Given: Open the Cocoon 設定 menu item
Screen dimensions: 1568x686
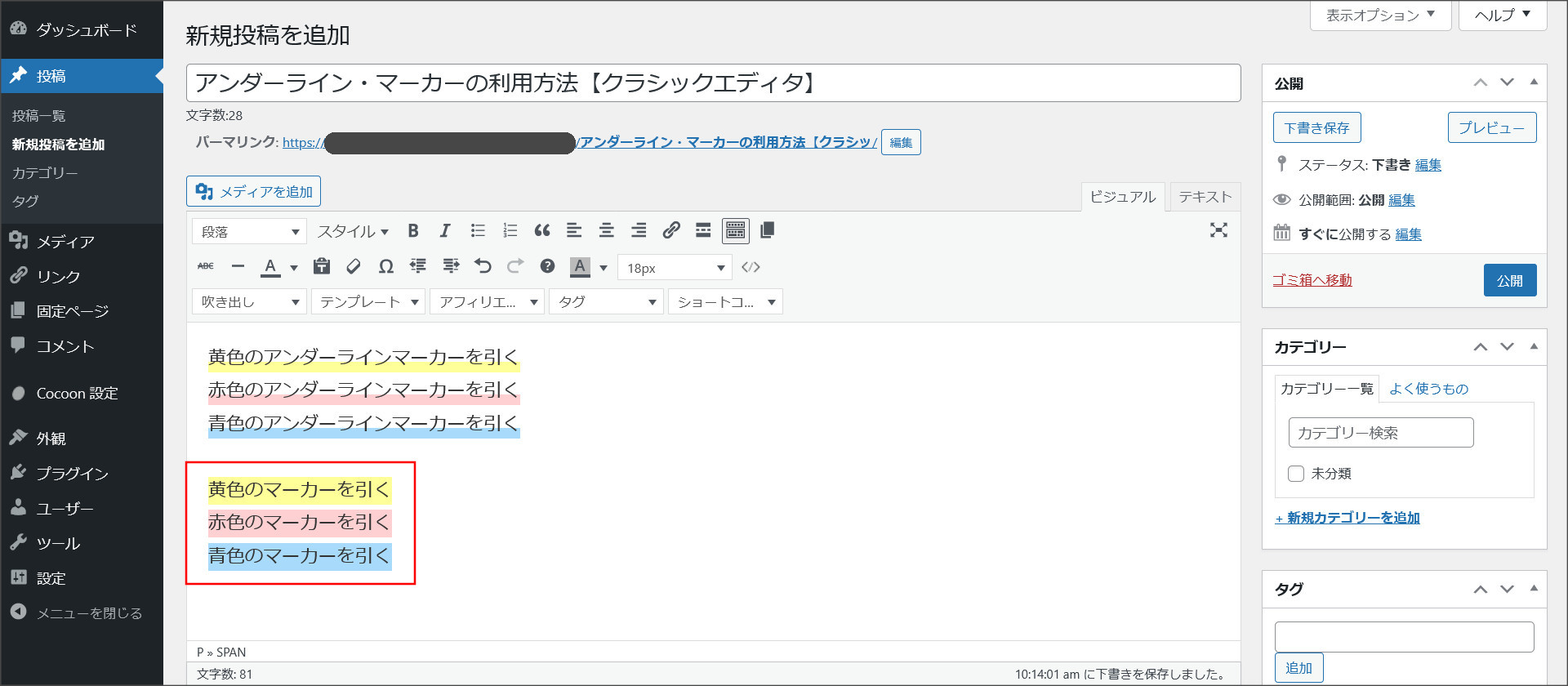Looking at the screenshot, I should tap(82, 393).
